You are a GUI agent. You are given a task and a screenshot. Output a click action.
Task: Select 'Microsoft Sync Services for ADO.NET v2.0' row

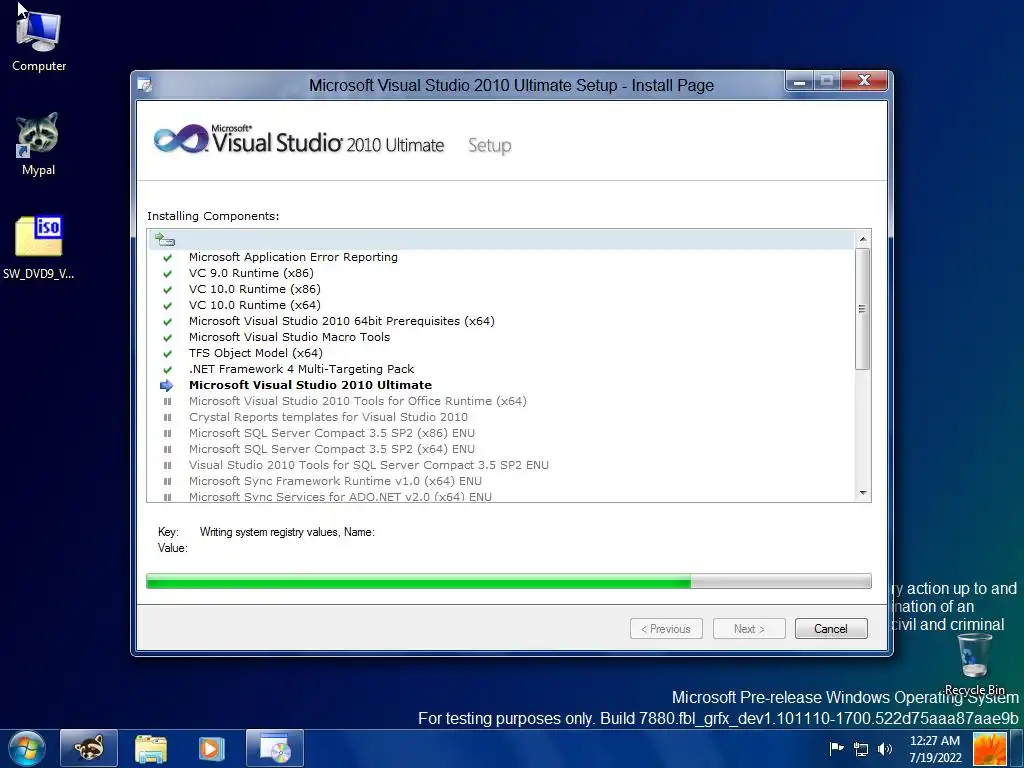340,496
